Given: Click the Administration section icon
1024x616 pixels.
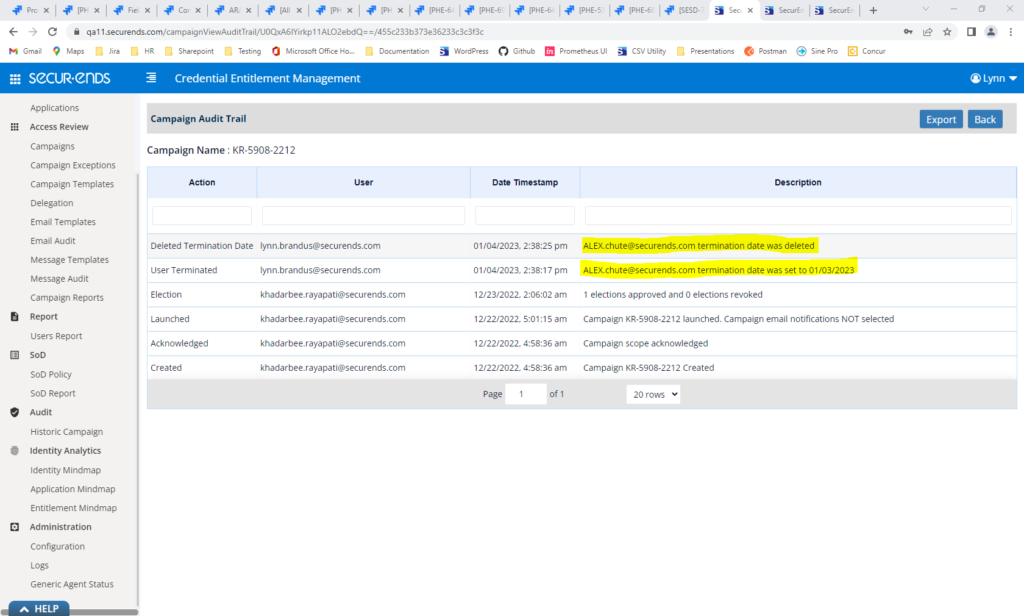Looking at the screenshot, I should click(14, 527).
